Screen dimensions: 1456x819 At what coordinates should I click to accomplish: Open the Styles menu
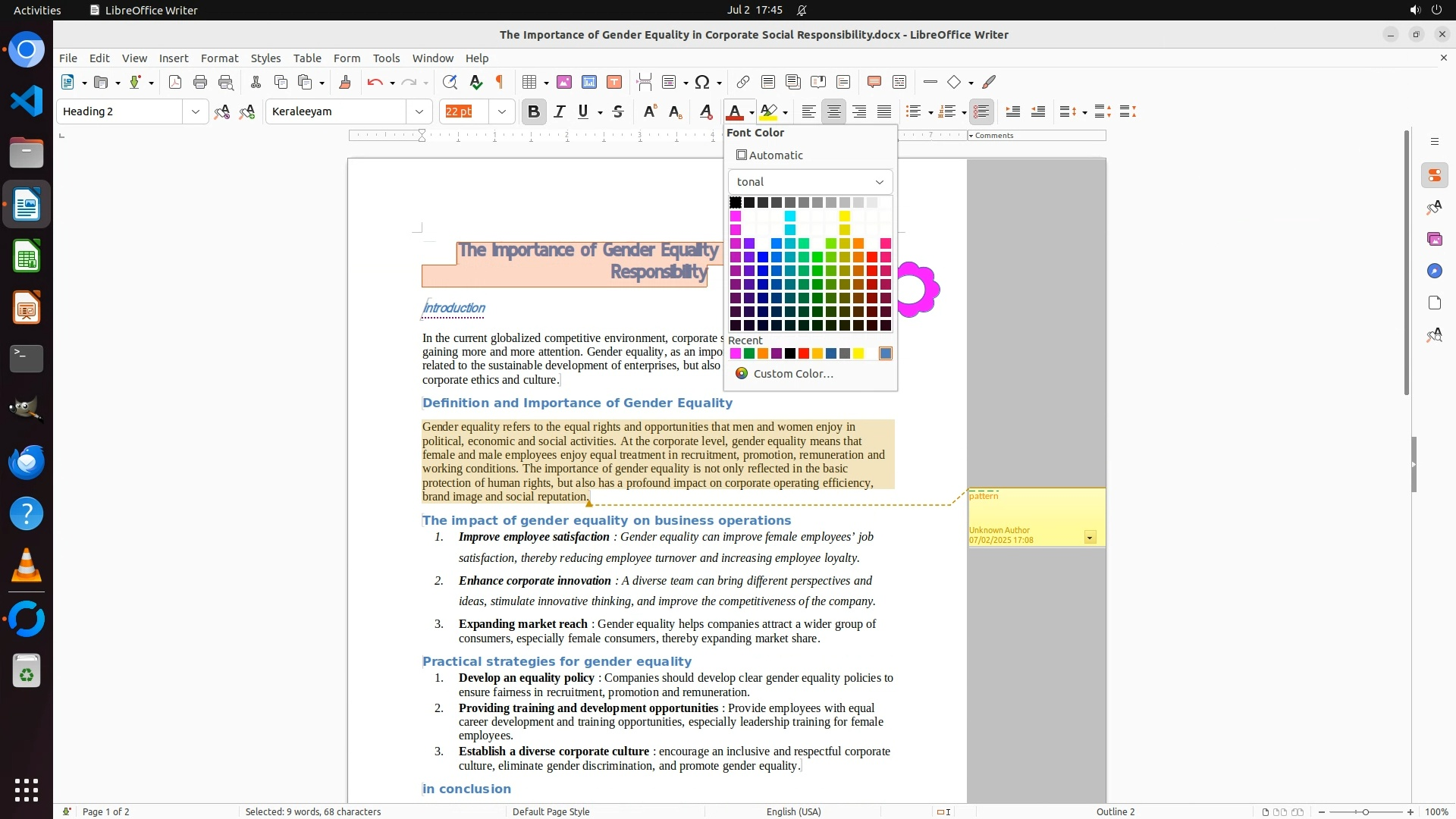(265, 58)
